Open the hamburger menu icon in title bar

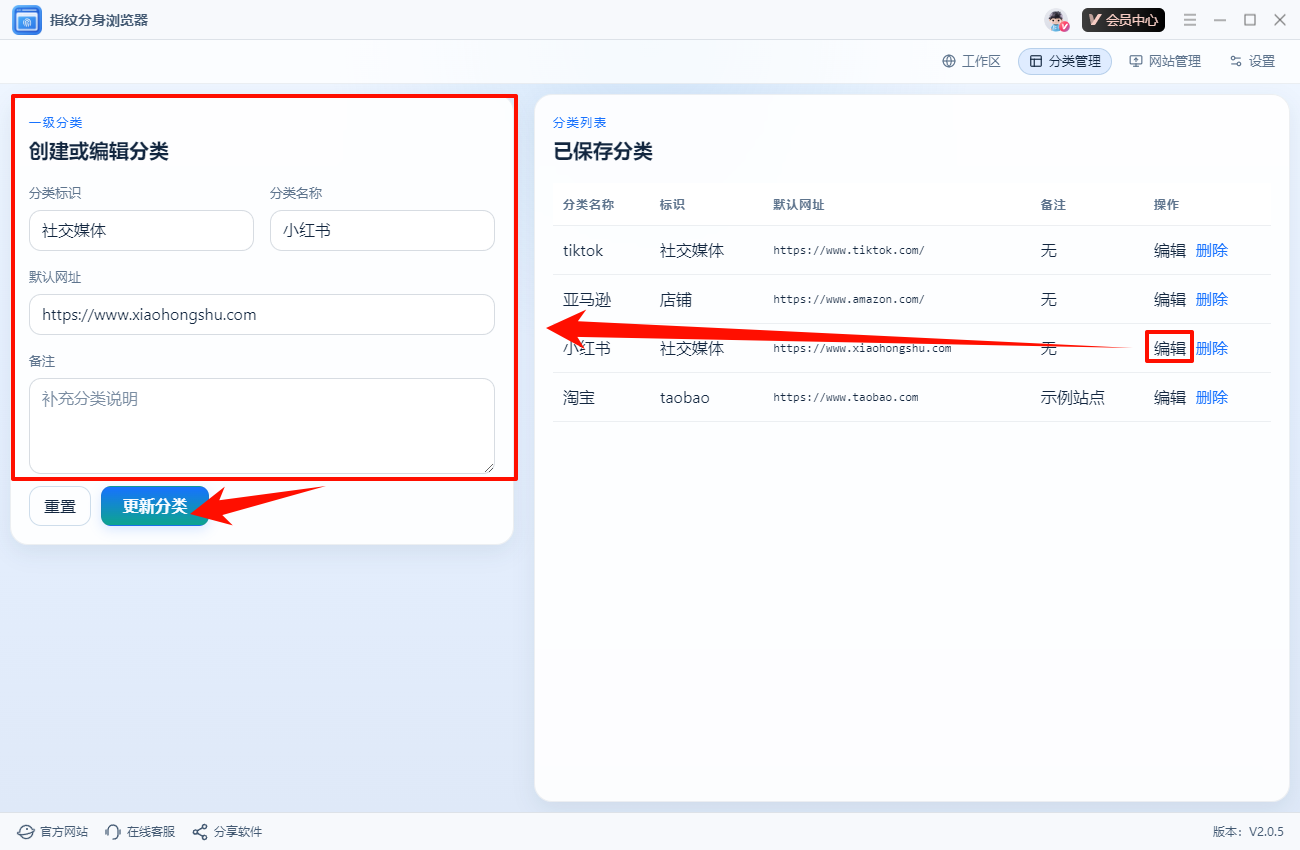[1190, 20]
